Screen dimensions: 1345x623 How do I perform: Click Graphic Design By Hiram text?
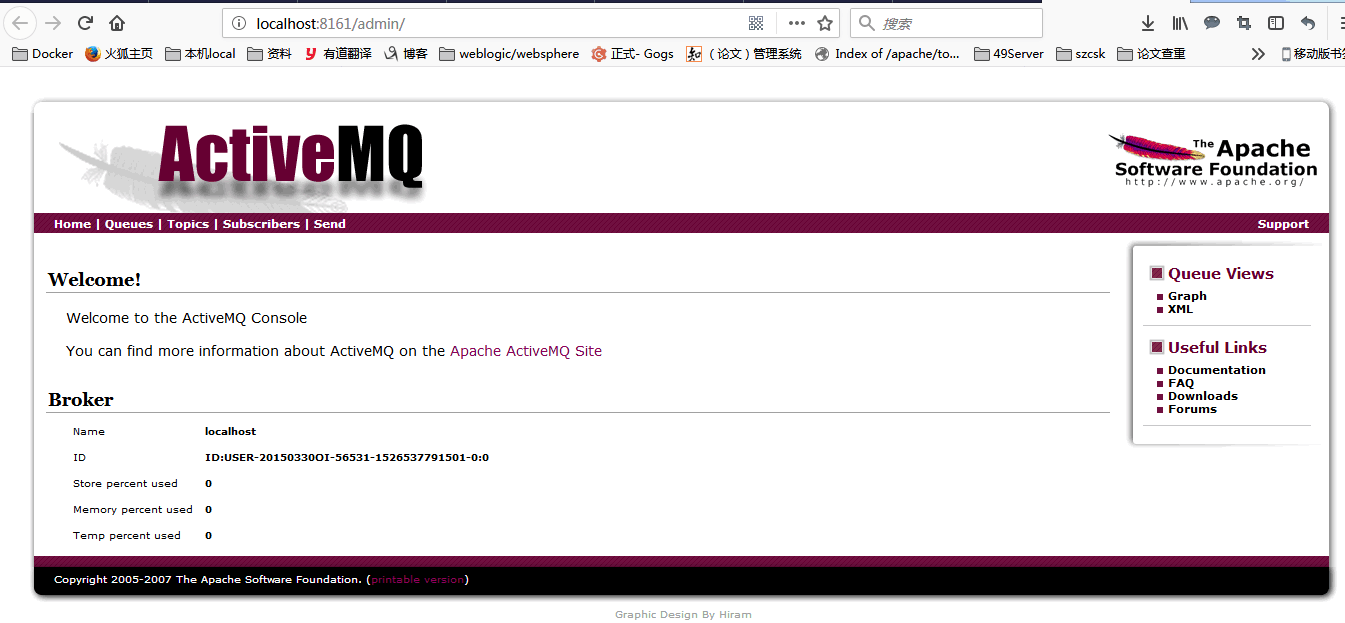pos(683,615)
